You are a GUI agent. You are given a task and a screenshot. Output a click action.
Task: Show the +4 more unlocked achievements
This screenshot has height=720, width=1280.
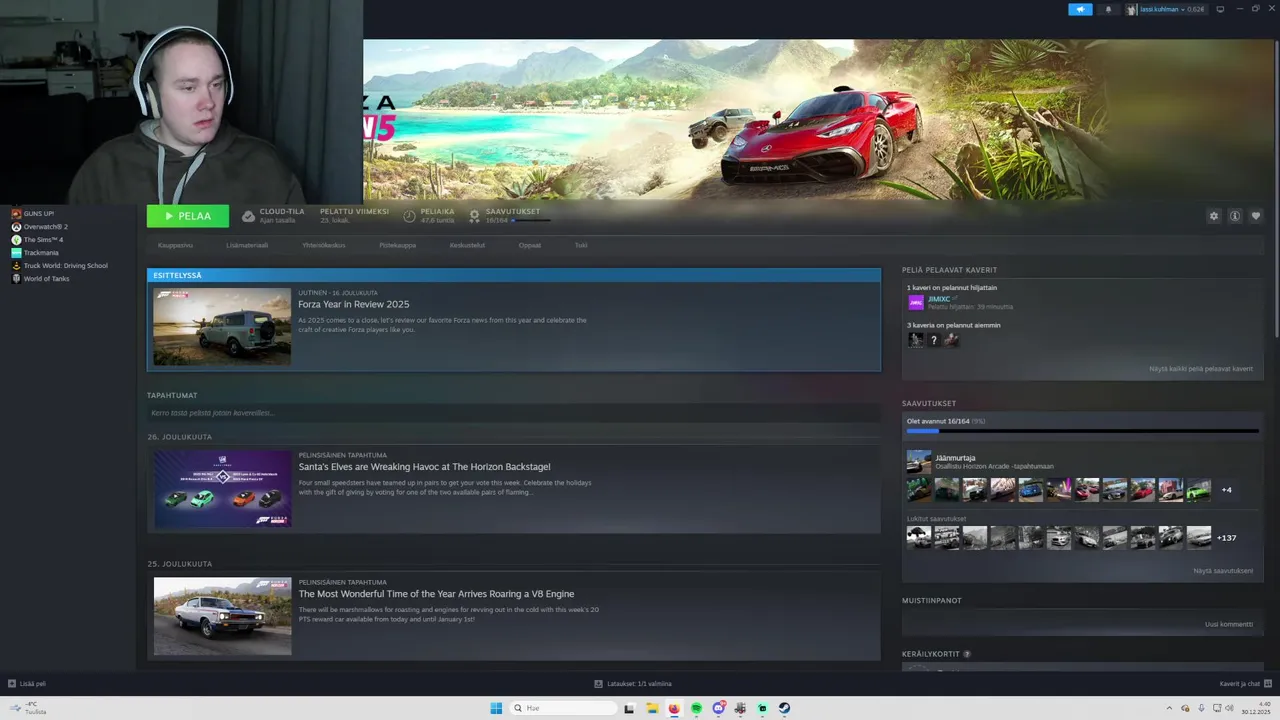1227,490
